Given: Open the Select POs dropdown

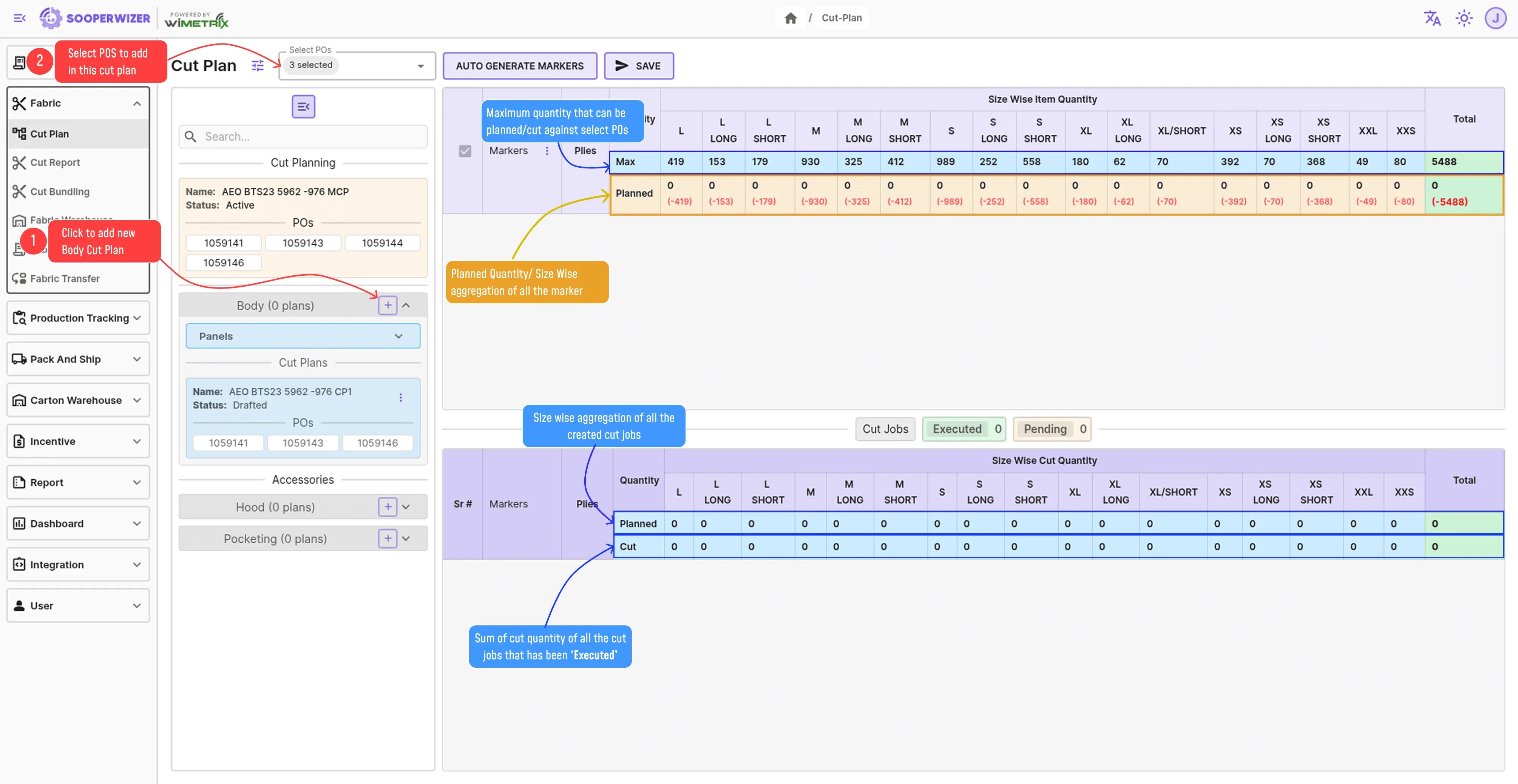Looking at the screenshot, I should tap(357, 65).
